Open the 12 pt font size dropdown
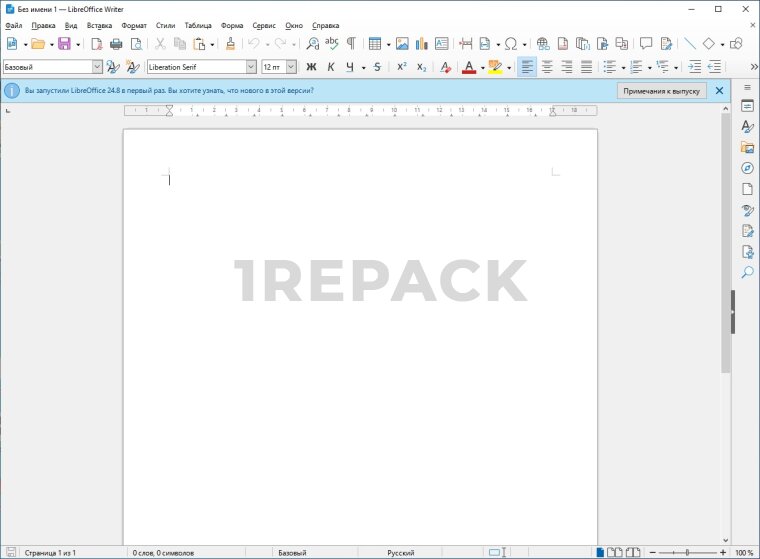 click(x=291, y=67)
